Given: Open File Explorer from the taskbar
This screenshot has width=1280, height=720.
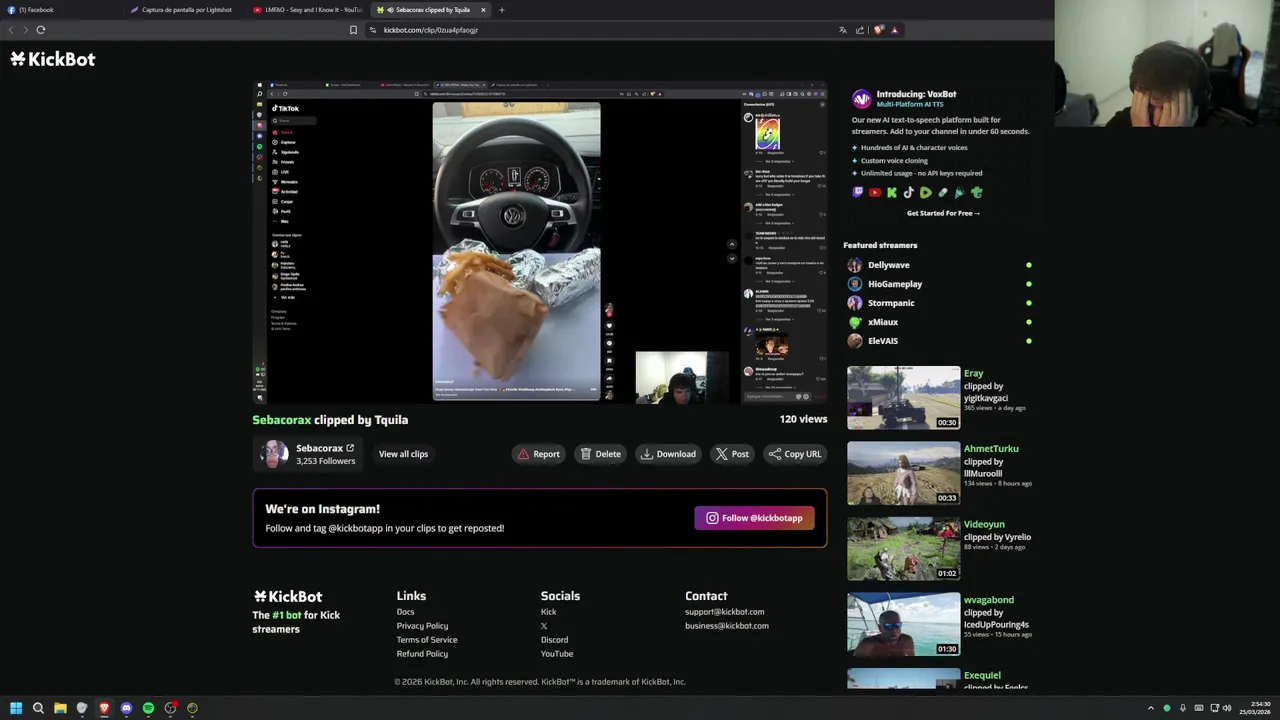Looking at the screenshot, I should (60, 708).
